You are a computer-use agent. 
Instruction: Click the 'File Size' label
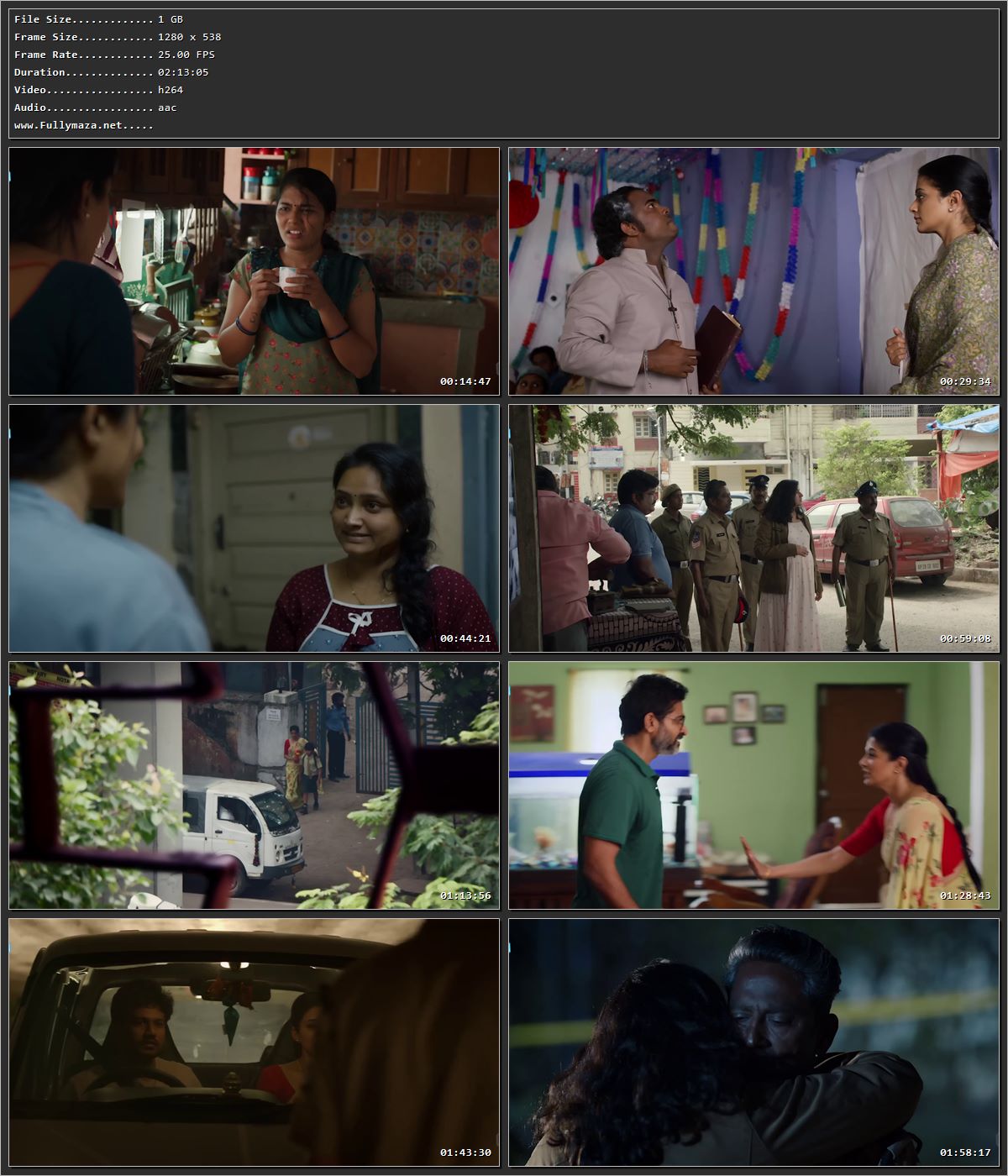(x=43, y=19)
